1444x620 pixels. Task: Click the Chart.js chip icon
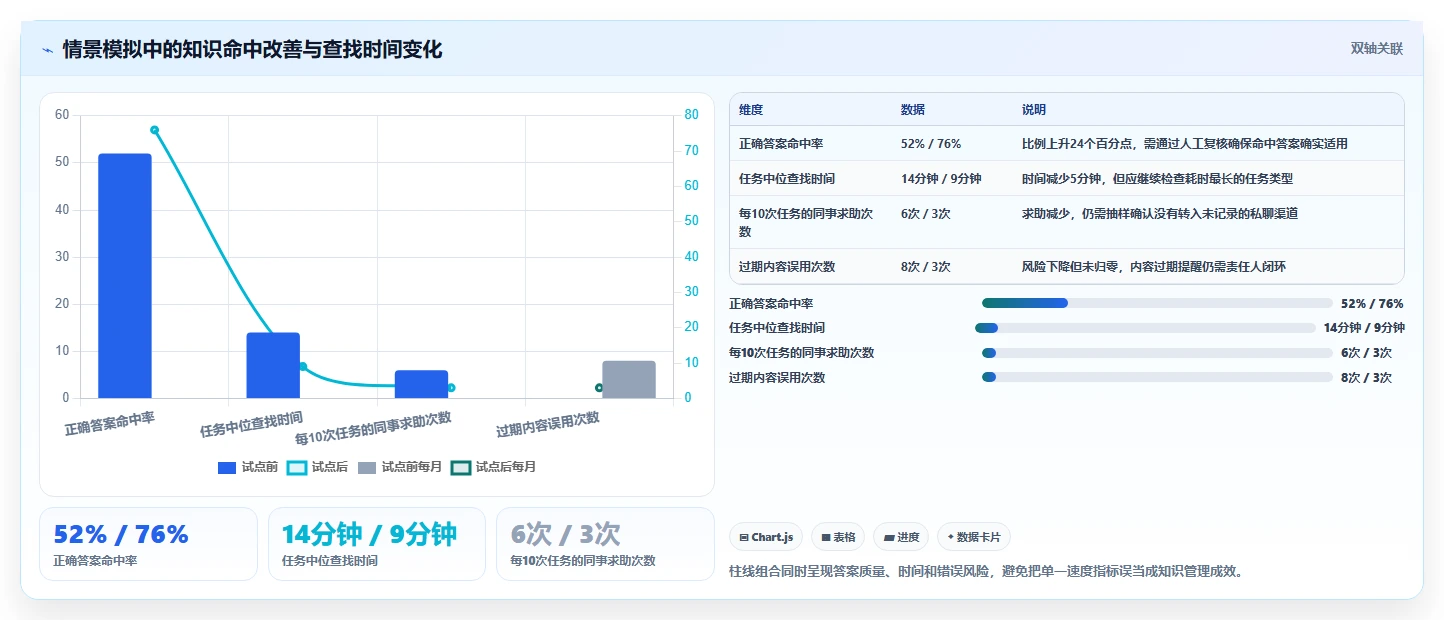[x=744, y=538]
